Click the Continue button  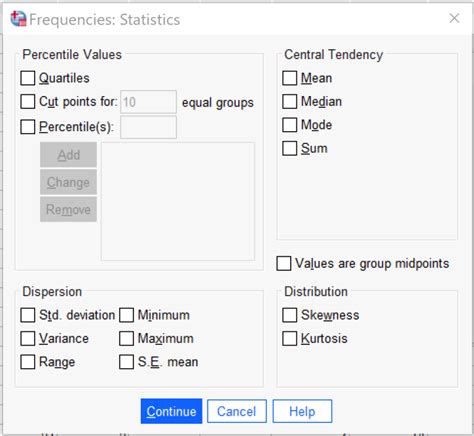point(171,411)
